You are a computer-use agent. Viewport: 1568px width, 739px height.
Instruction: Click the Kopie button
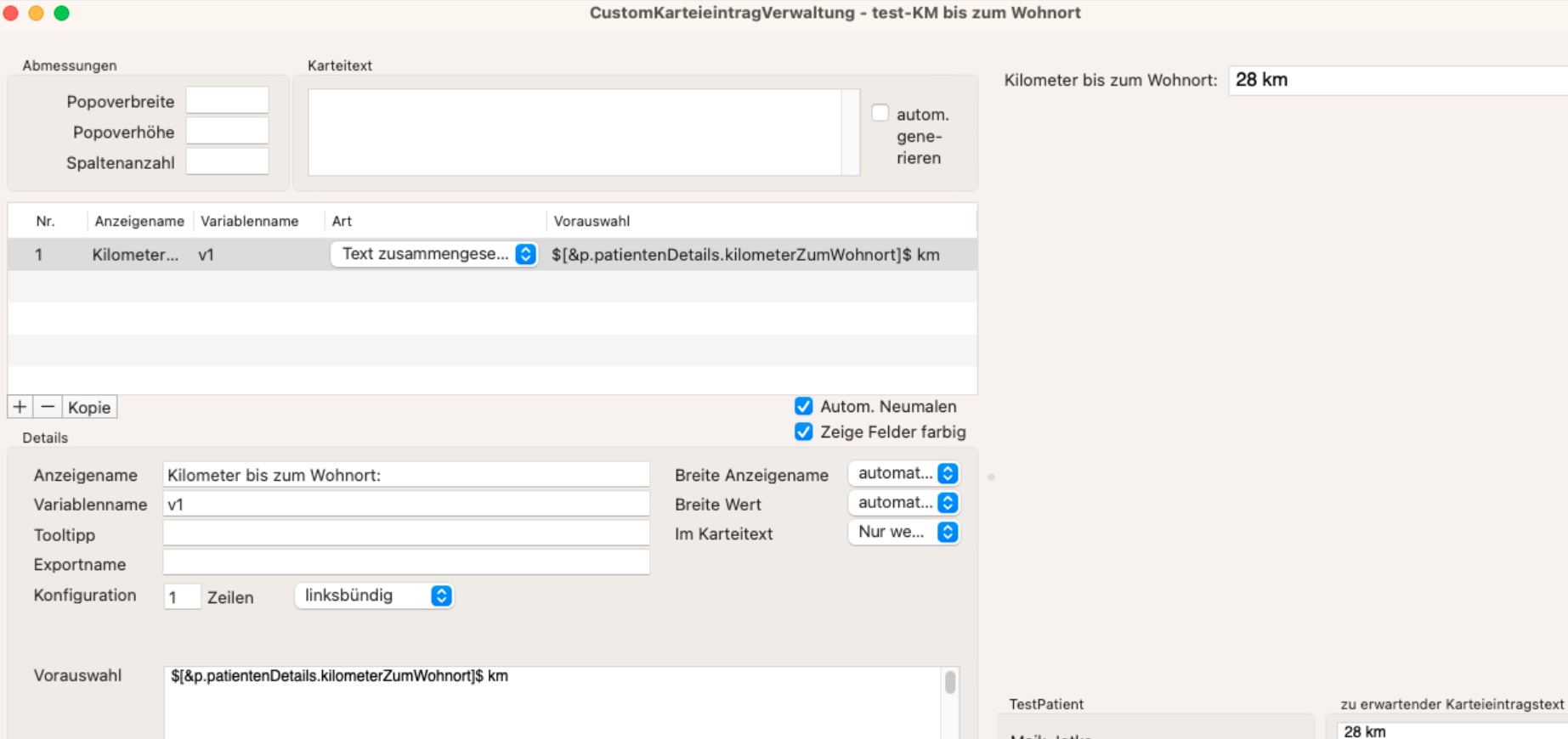[x=89, y=407]
